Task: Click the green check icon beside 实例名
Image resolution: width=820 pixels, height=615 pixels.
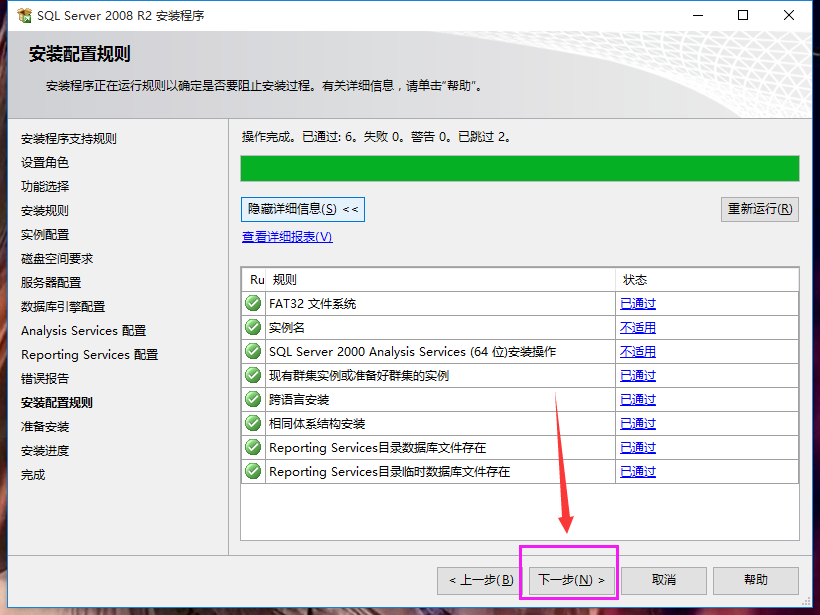Action: coord(253,327)
